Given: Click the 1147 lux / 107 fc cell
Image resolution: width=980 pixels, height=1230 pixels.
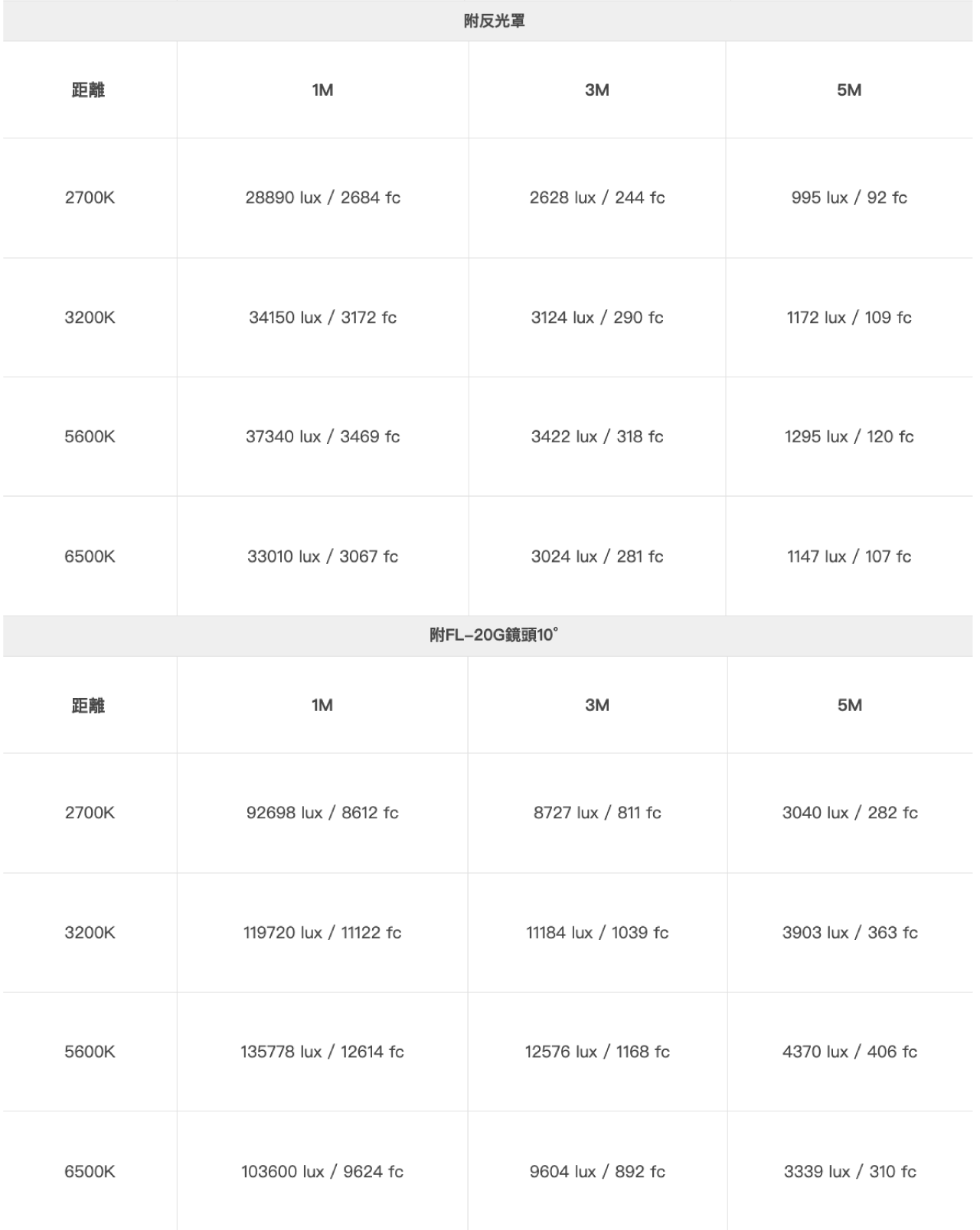Looking at the screenshot, I should pyautogui.click(x=849, y=556).
